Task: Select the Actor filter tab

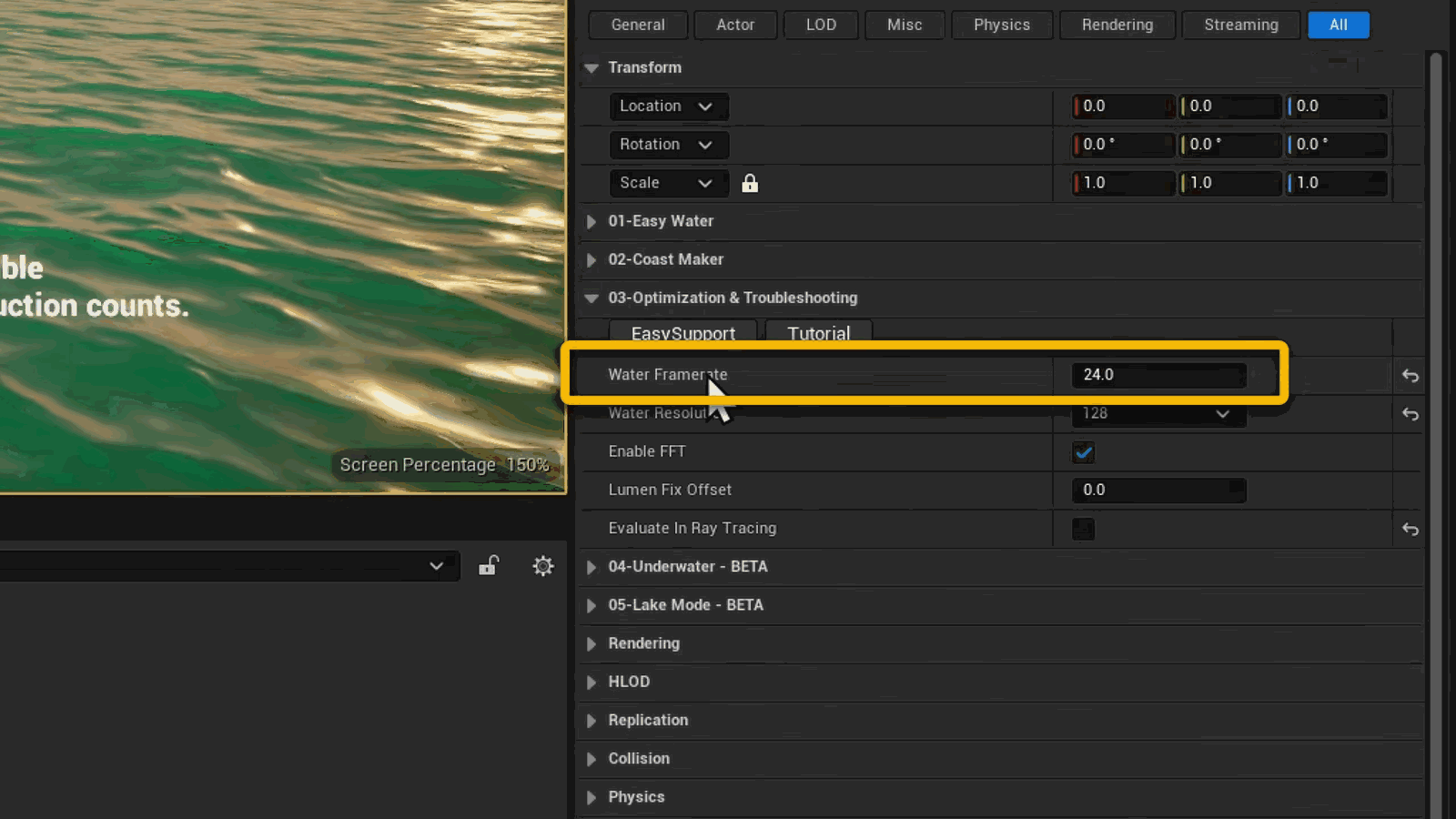Action: pyautogui.click(x=735, y=25)
